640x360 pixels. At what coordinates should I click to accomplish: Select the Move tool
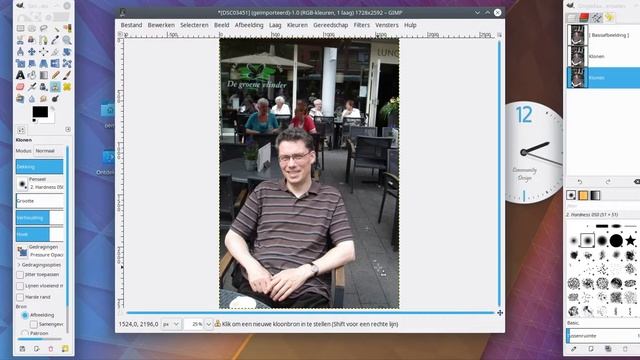click(32, 52)
